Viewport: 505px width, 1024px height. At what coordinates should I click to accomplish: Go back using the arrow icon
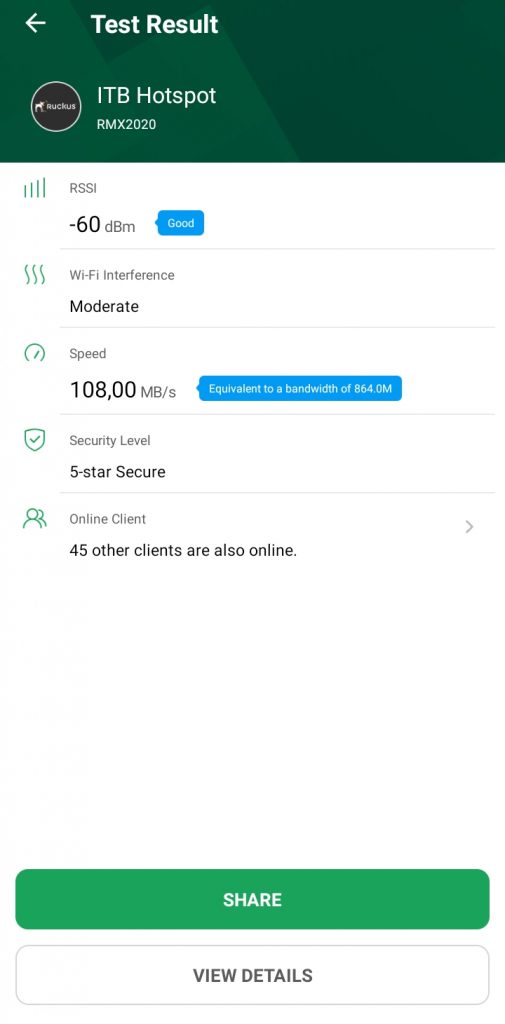(x=35, y=23)
